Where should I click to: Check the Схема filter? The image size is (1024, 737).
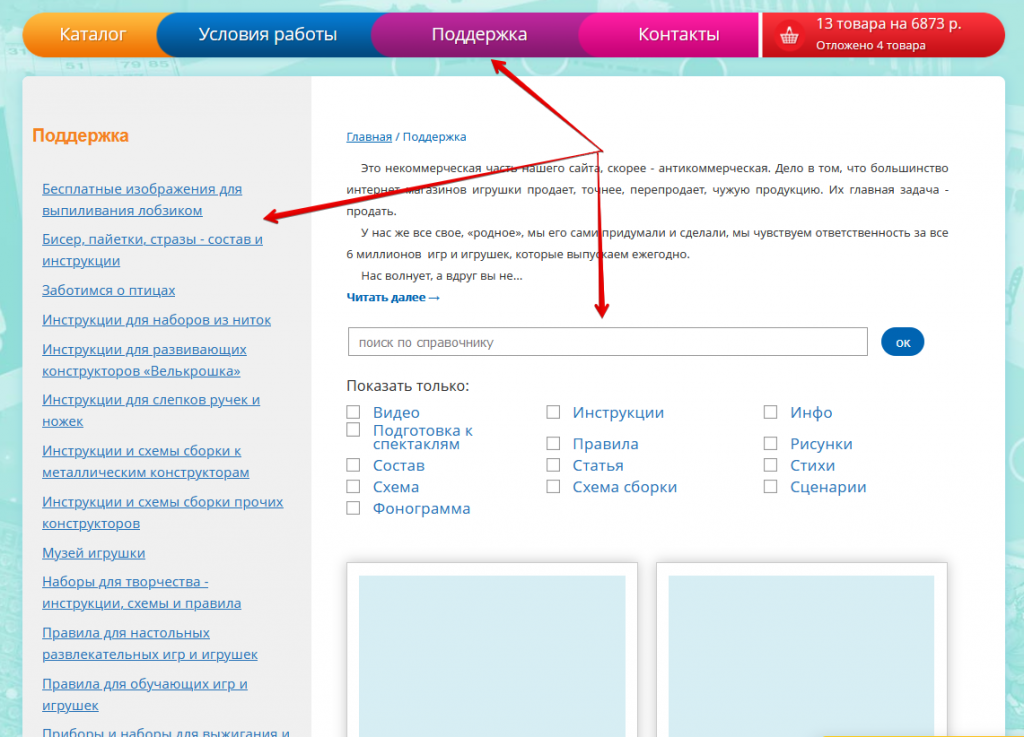(353, 486)
